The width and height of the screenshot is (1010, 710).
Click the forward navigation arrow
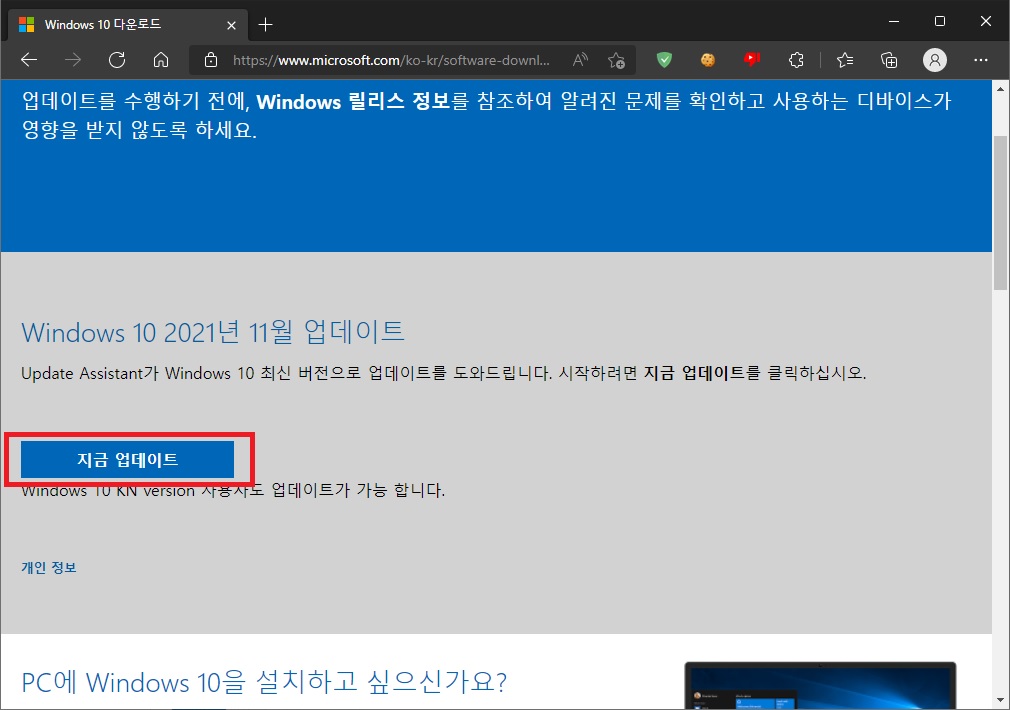tap(73, 60)
